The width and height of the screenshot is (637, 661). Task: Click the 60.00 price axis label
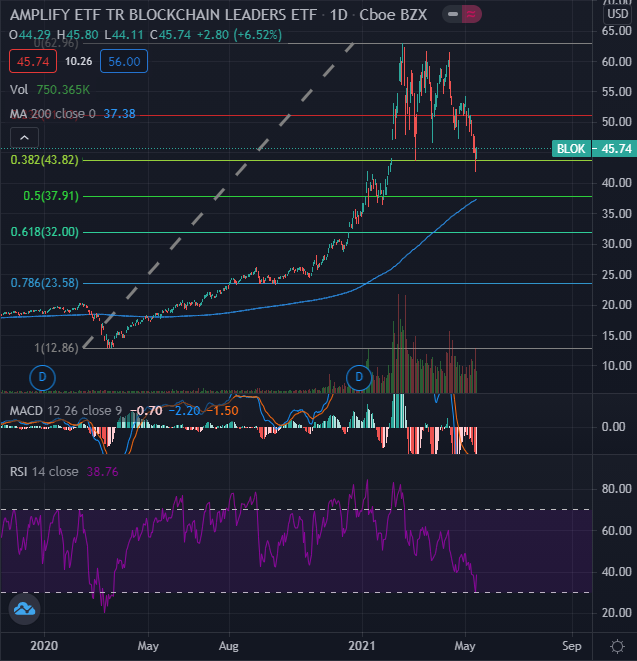coord(616,62)
